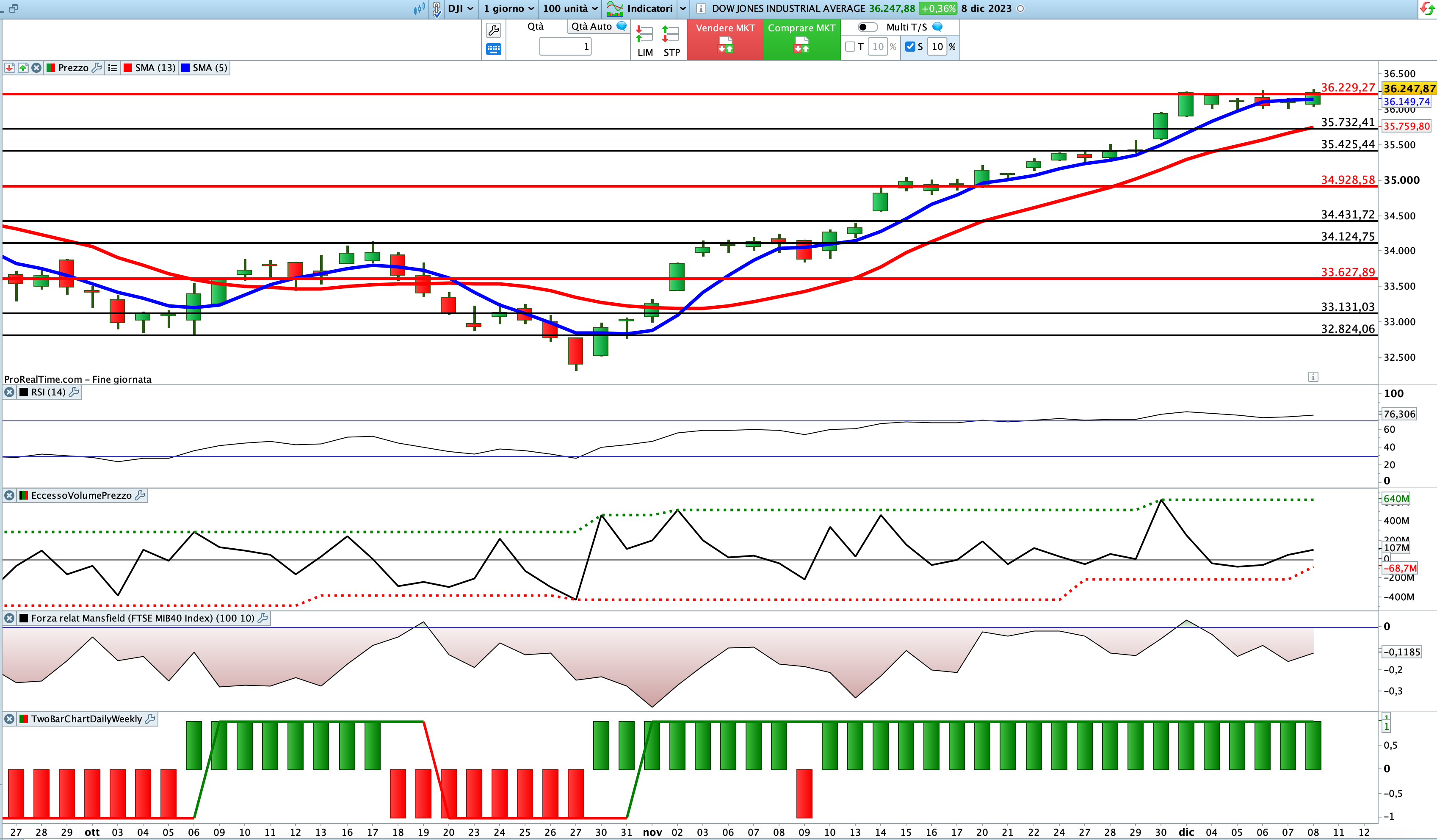Open the Indicatori panel
Screen dimensions: 1437x840
[640, 8]
